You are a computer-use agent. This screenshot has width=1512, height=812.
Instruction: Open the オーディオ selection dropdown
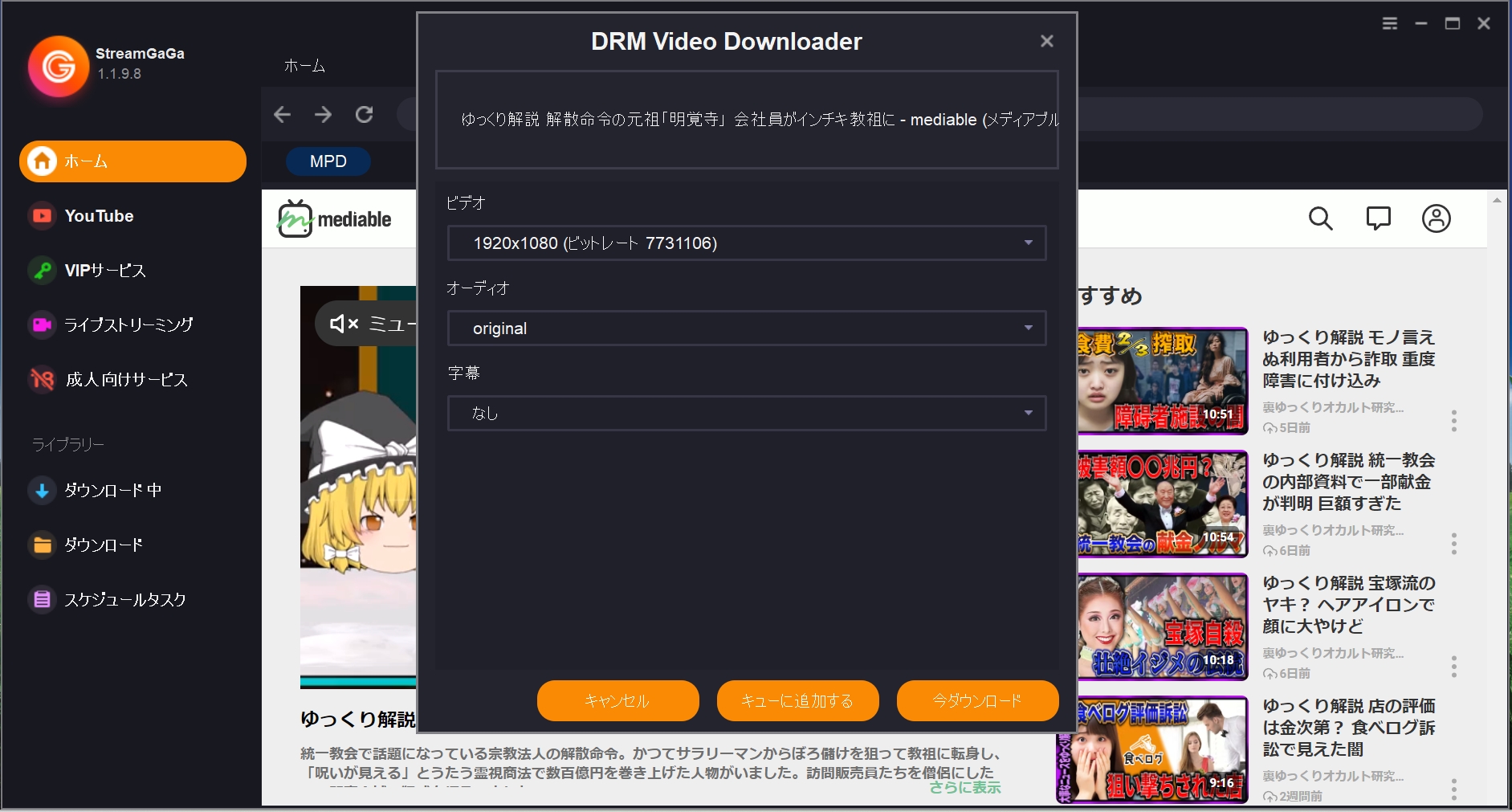coord(746,328)
